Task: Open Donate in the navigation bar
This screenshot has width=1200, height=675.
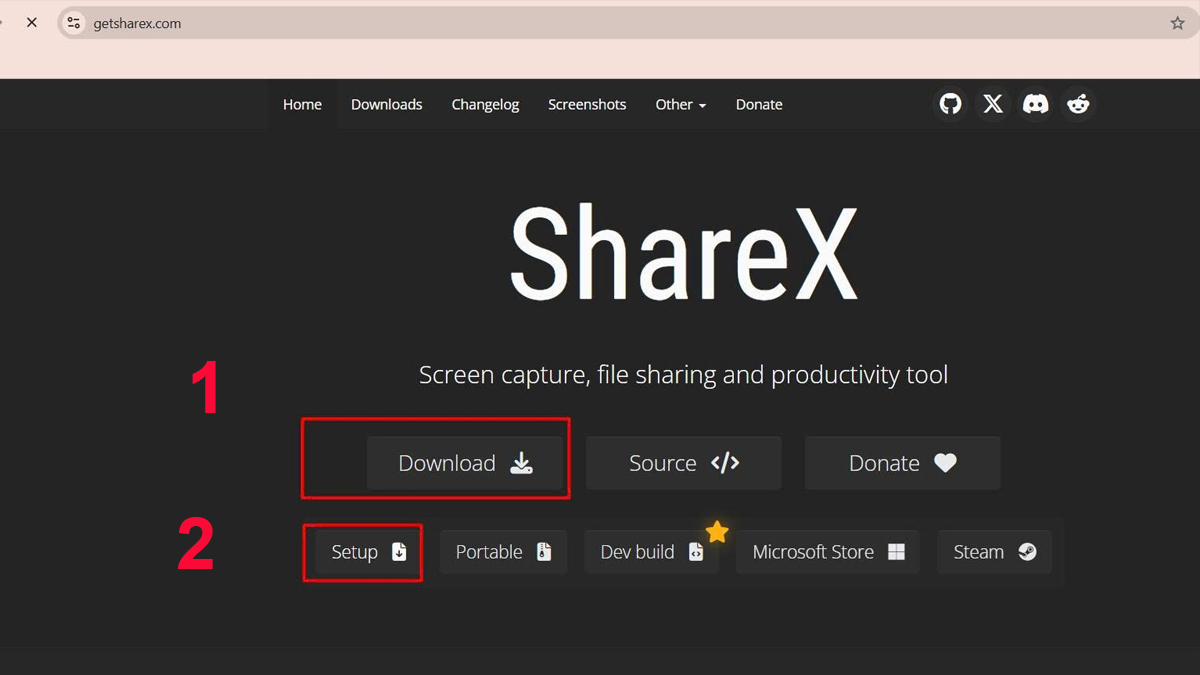Action: tap(759, 104)
